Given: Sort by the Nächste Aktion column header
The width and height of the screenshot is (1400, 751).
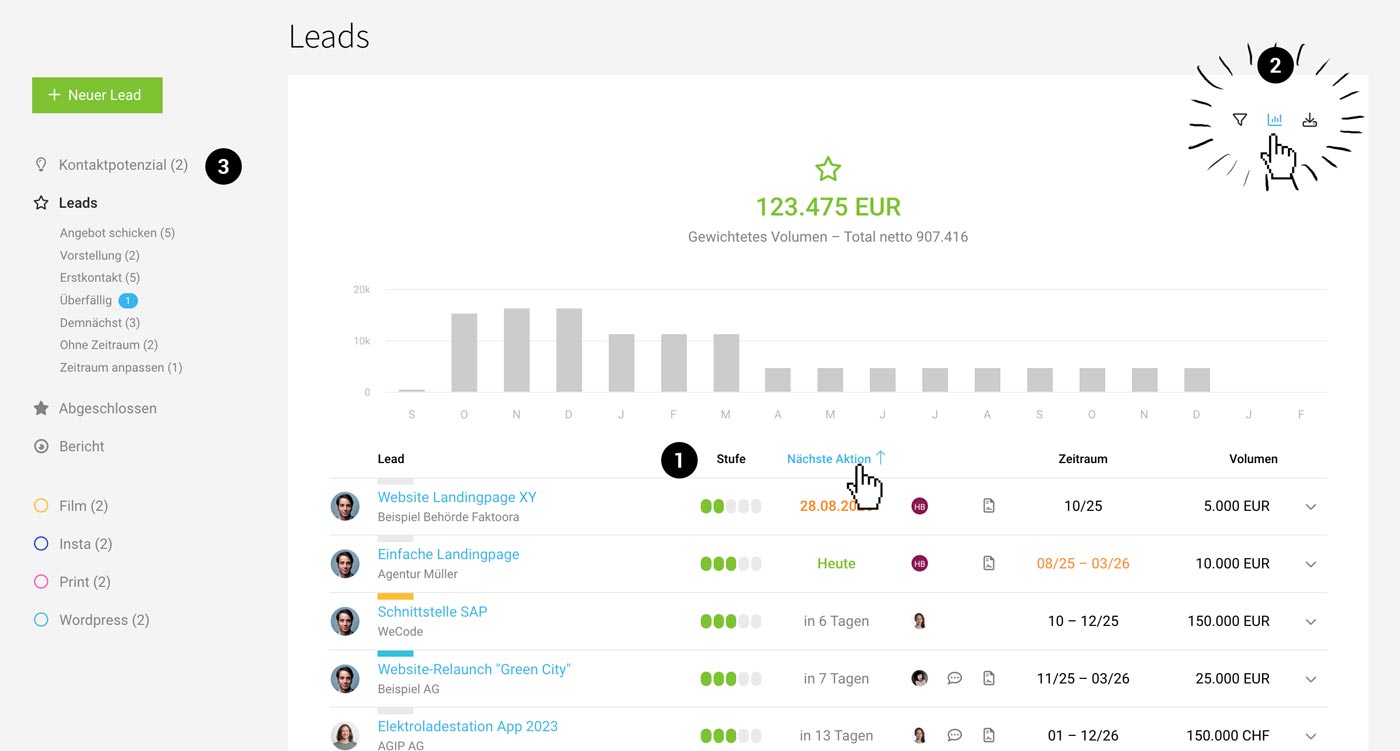Looking at the screenshot, I should (x=829, y=459).
